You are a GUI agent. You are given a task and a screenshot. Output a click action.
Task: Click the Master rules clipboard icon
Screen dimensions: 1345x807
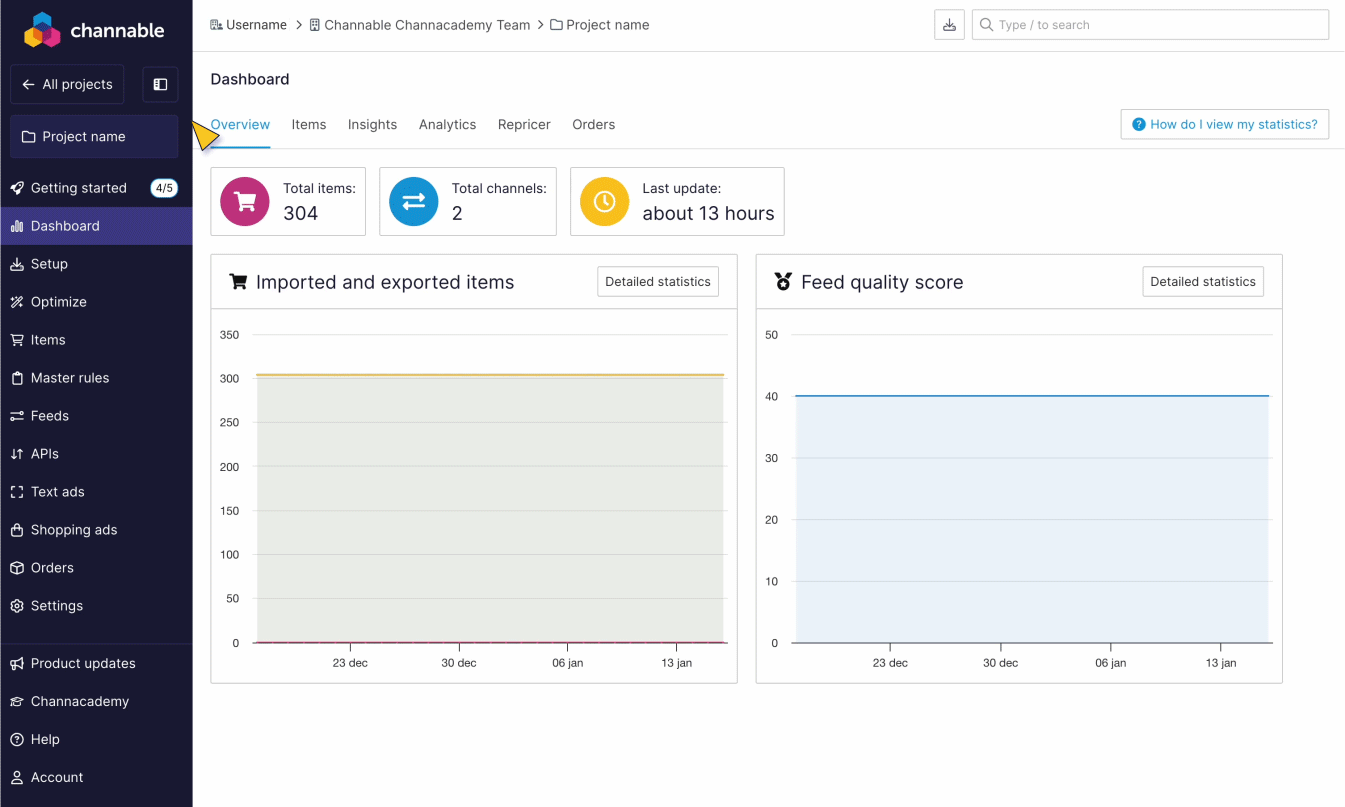tap(17, 378)
